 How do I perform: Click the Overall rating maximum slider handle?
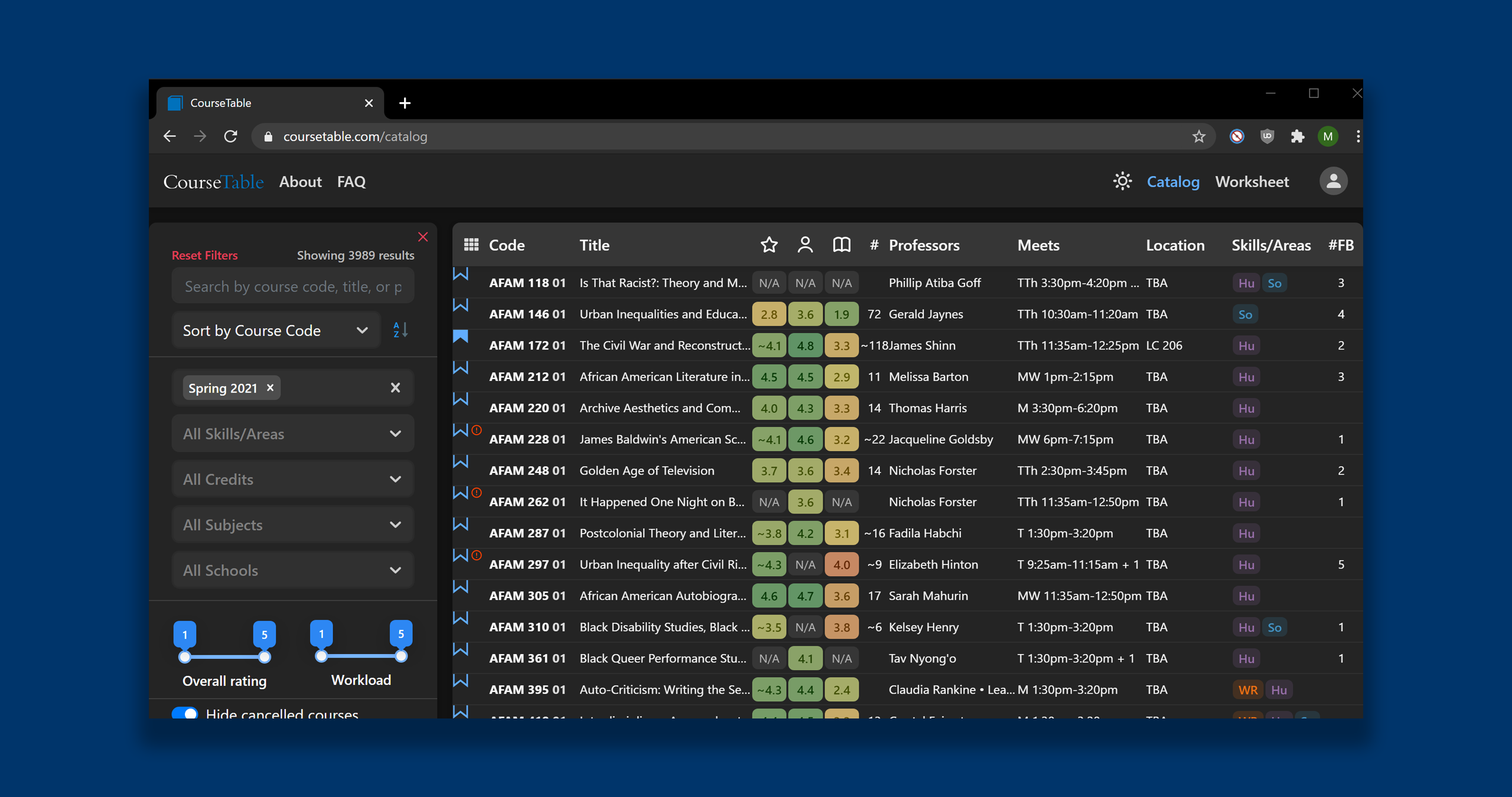(265, 656)
